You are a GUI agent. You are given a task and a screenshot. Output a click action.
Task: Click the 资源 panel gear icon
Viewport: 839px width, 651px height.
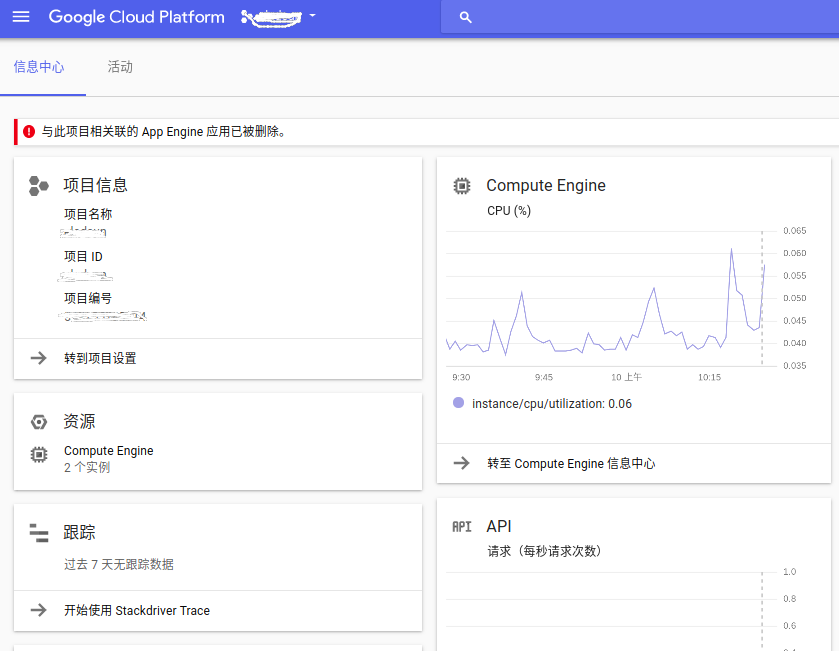point(37,421)
